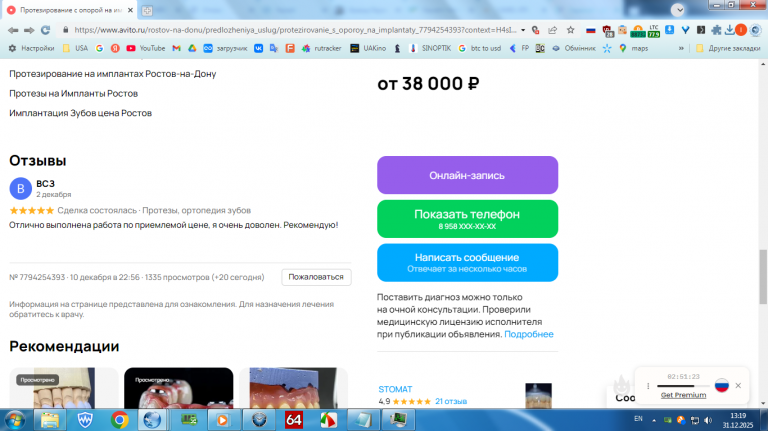
Task: Open the UAKino bookmark
Action: pyautogui.click(x=368, y=48)
